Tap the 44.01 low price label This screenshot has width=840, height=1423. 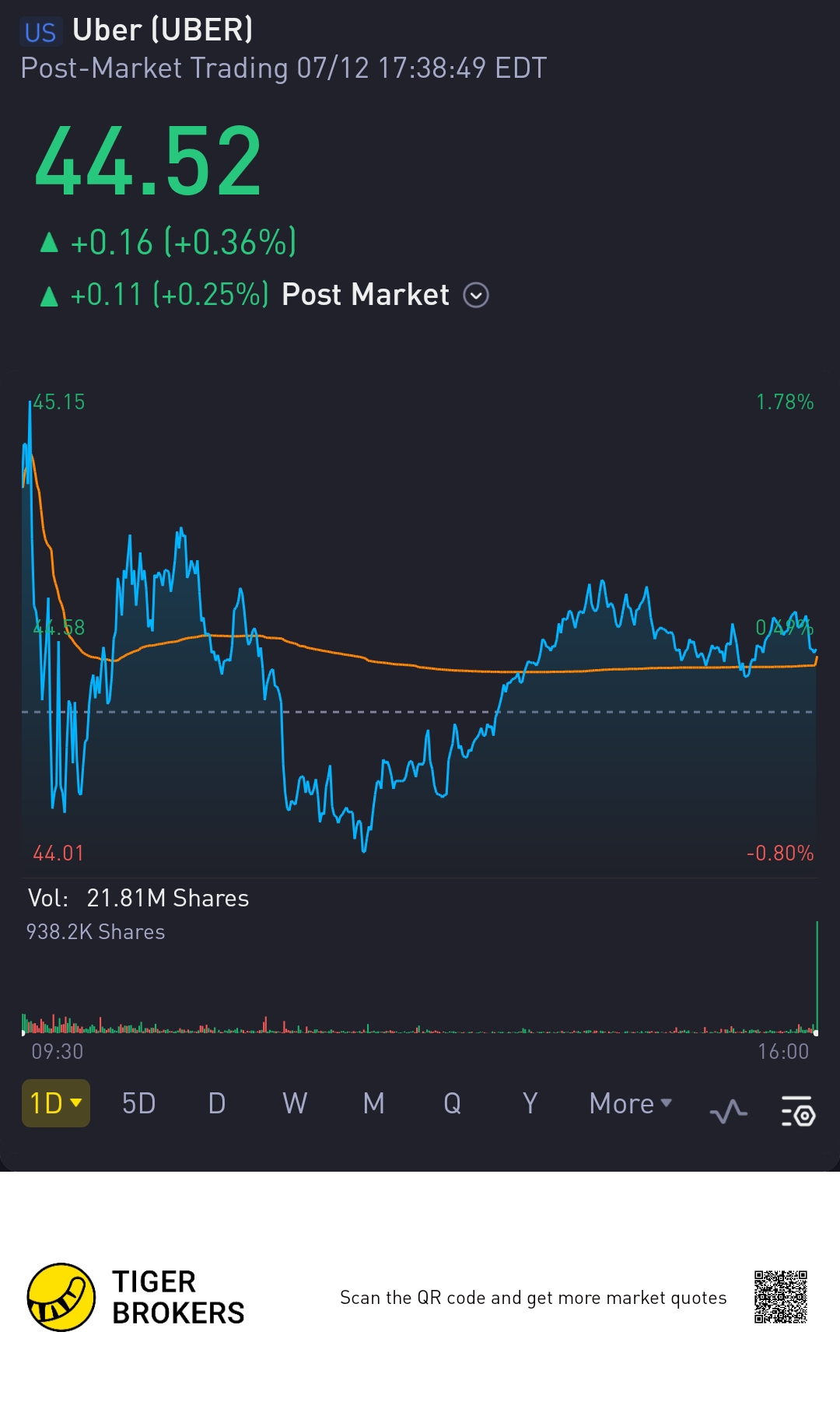(x=58, y=853)
